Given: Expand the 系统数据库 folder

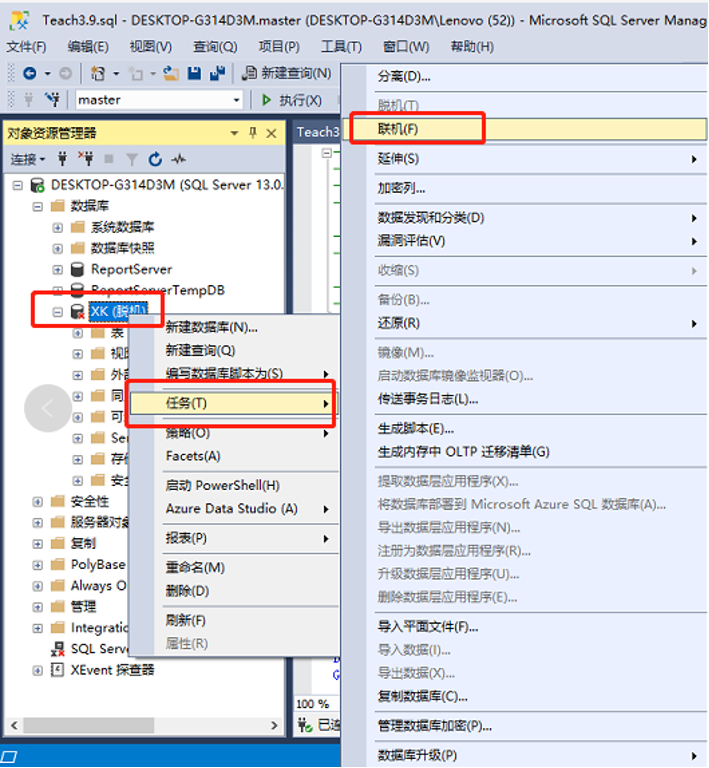Looking at the screenshot, I should (58, 228).
